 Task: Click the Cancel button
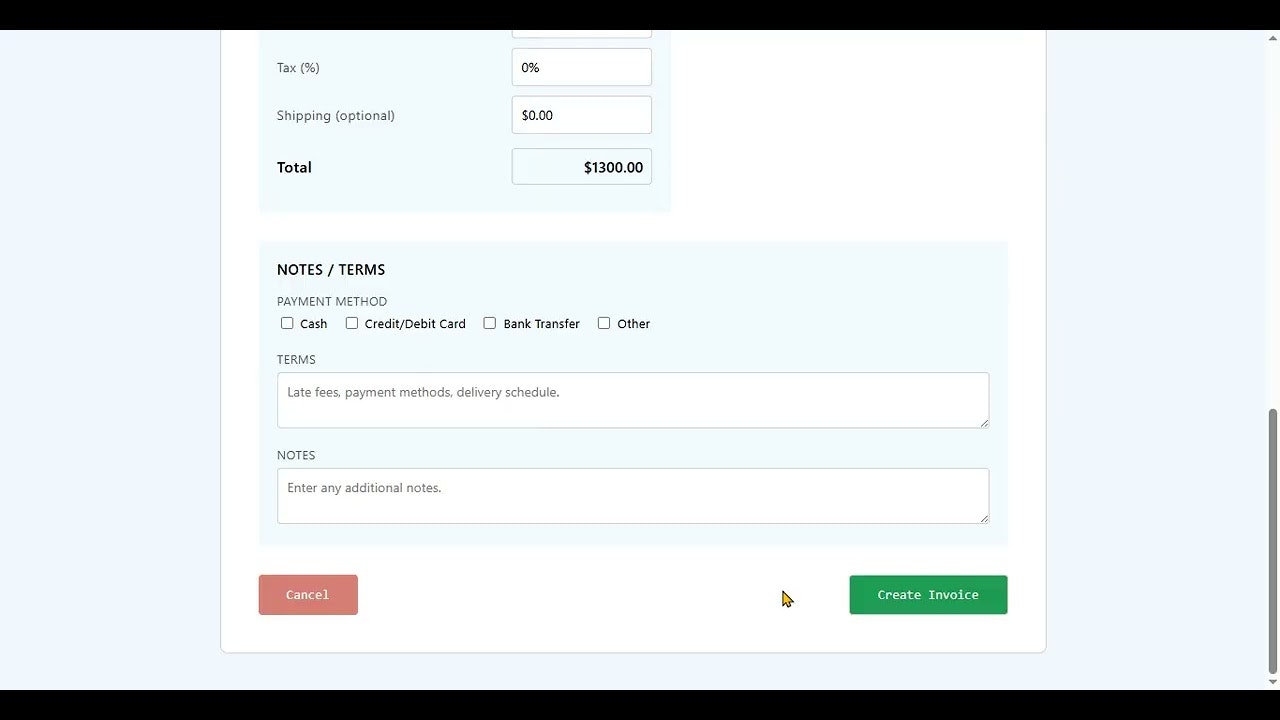[307, 594]
